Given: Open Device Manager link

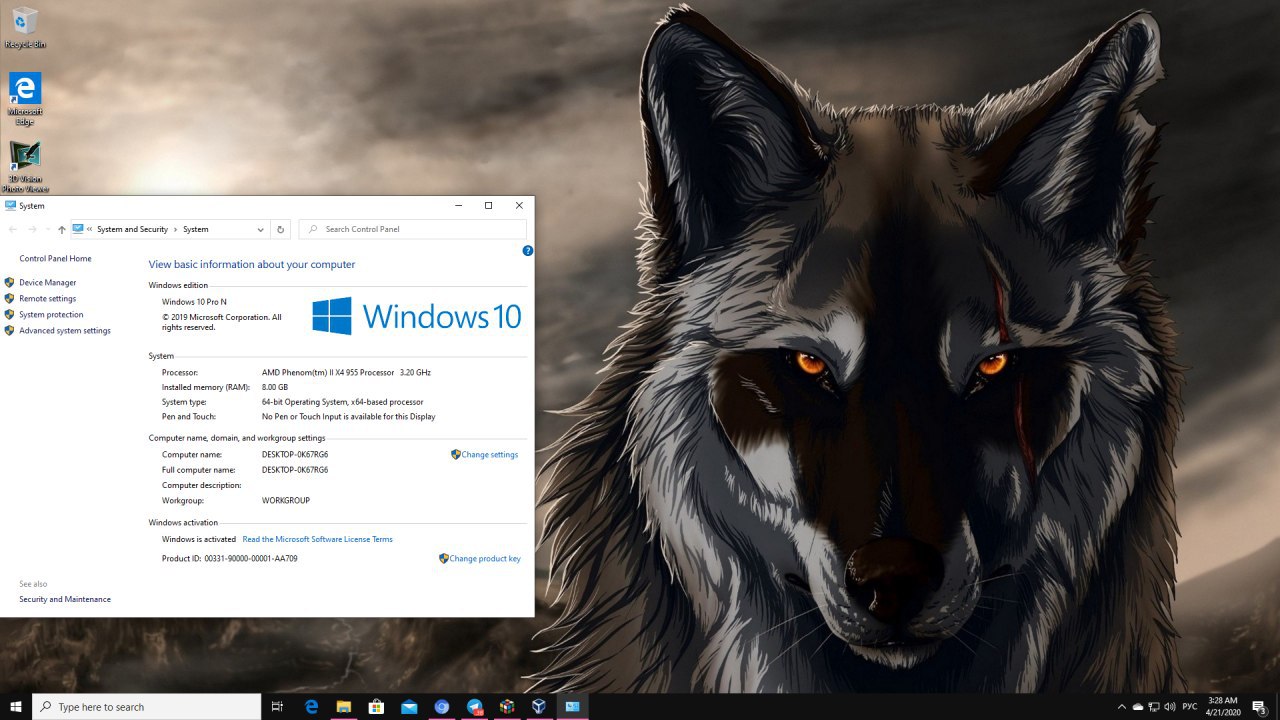Looking at the screenshot, I should click(47, 282).
